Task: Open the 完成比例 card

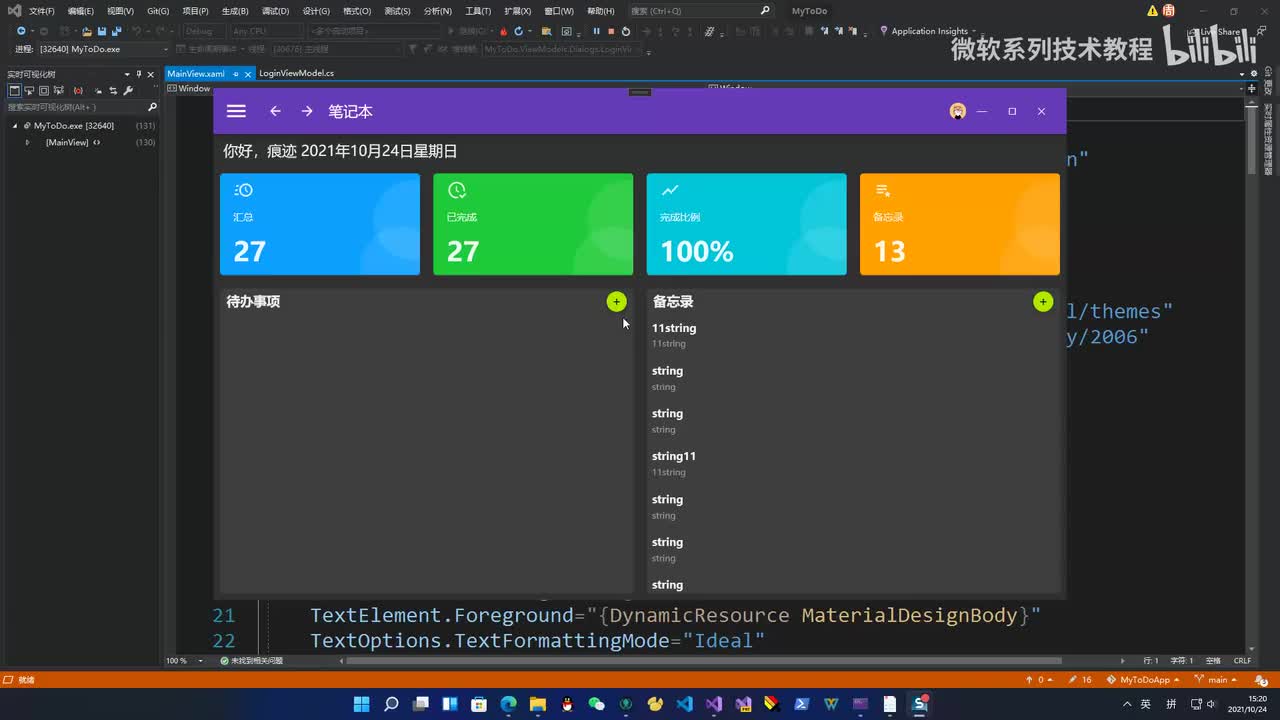Action: coord(746,224)
